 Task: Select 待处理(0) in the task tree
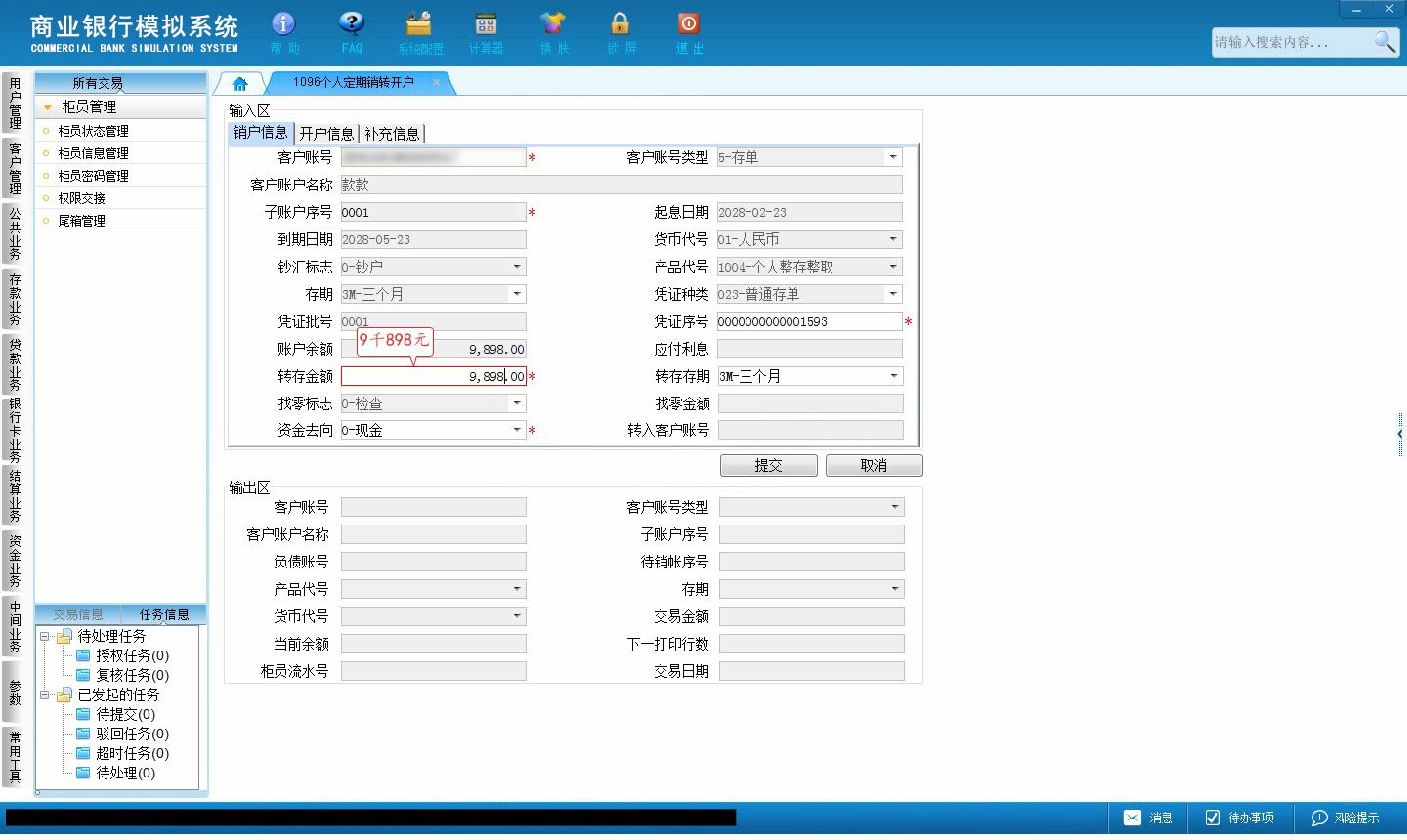coord(125,773)
